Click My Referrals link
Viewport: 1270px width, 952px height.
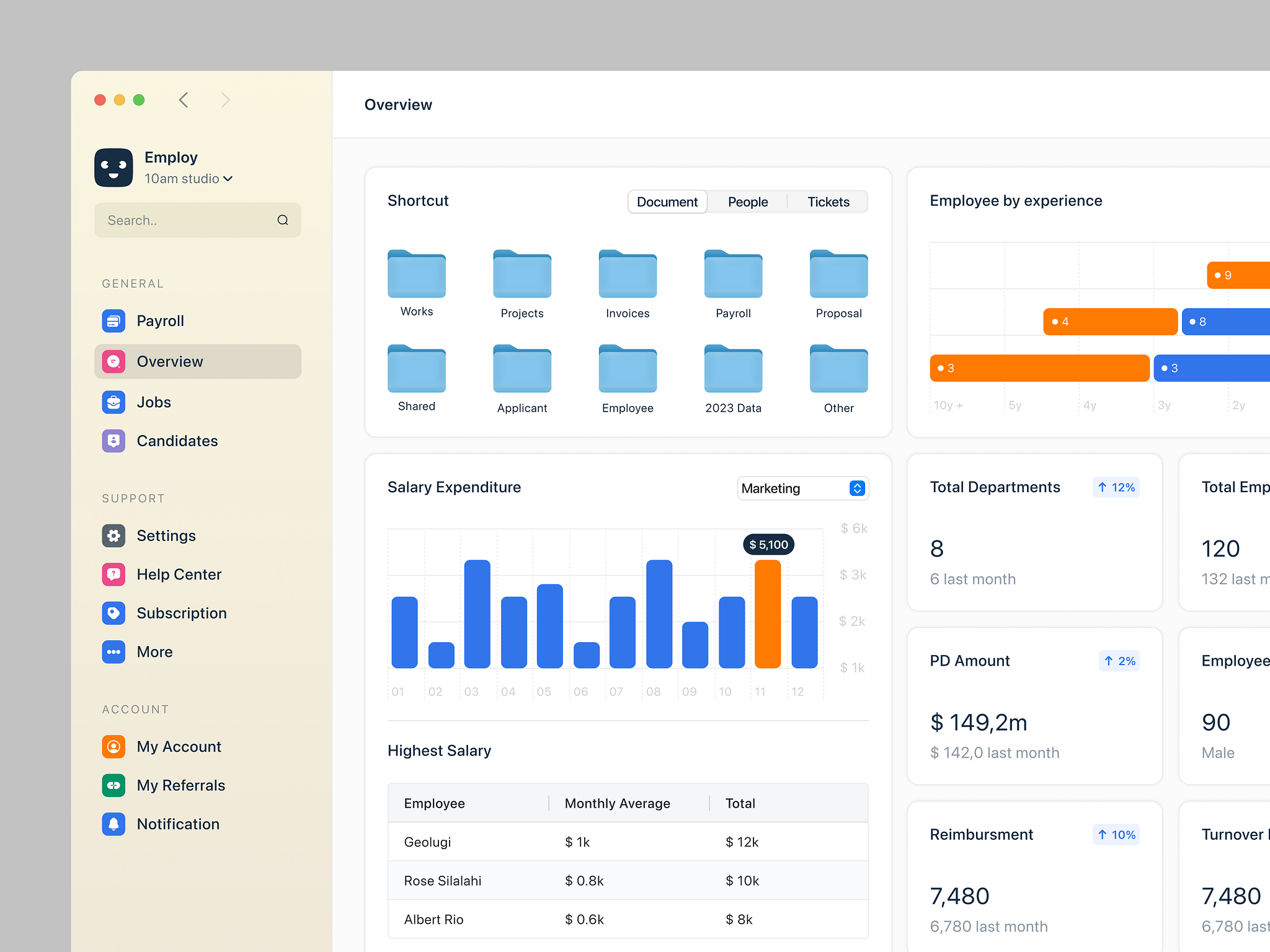[180, 785]
